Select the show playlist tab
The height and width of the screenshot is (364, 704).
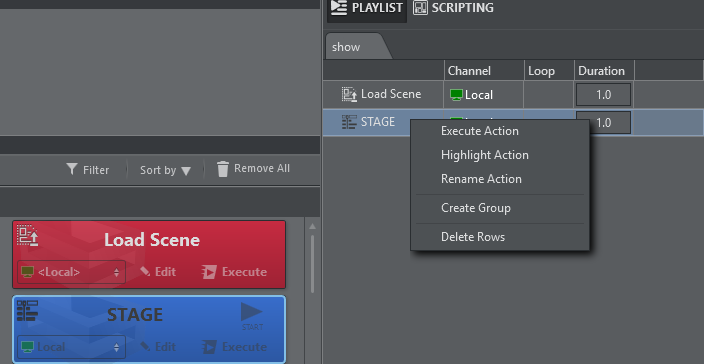click(x=355, y=47)
